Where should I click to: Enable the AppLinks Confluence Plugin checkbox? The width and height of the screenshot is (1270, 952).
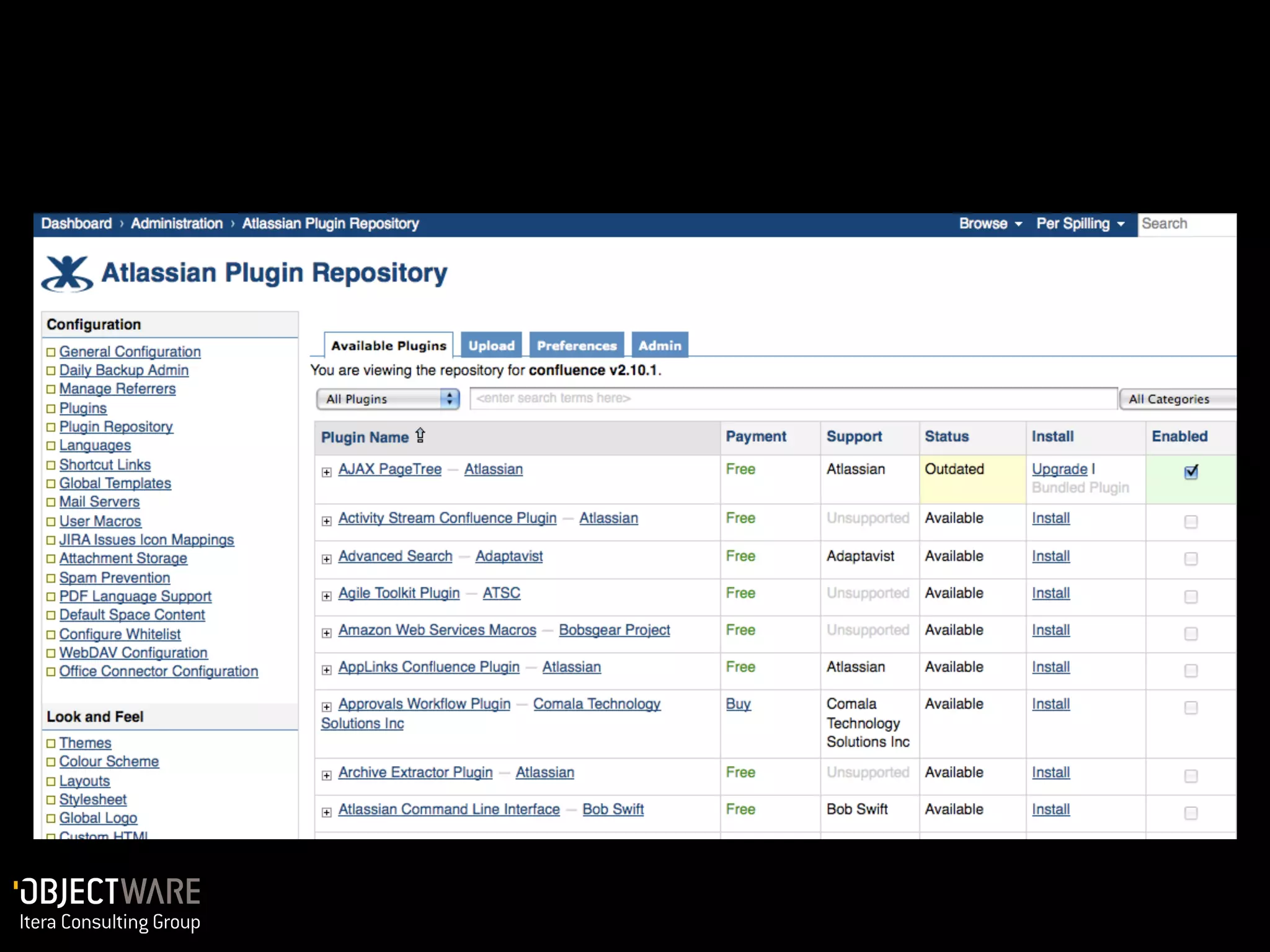click(x=1191, y=671)
